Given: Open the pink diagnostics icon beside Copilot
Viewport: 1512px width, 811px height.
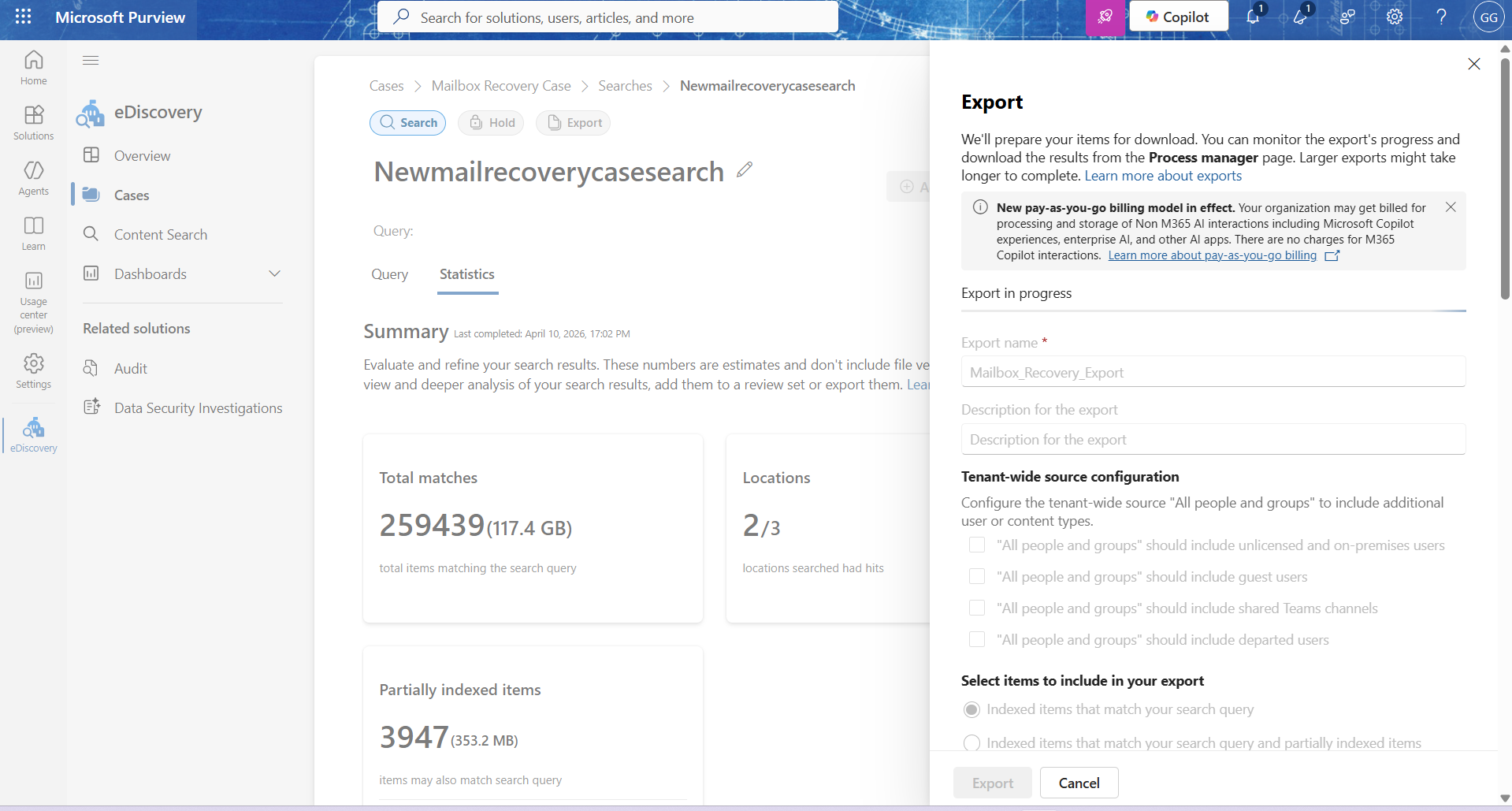Looking at the screenshot, I should (x=1105, y=17).
